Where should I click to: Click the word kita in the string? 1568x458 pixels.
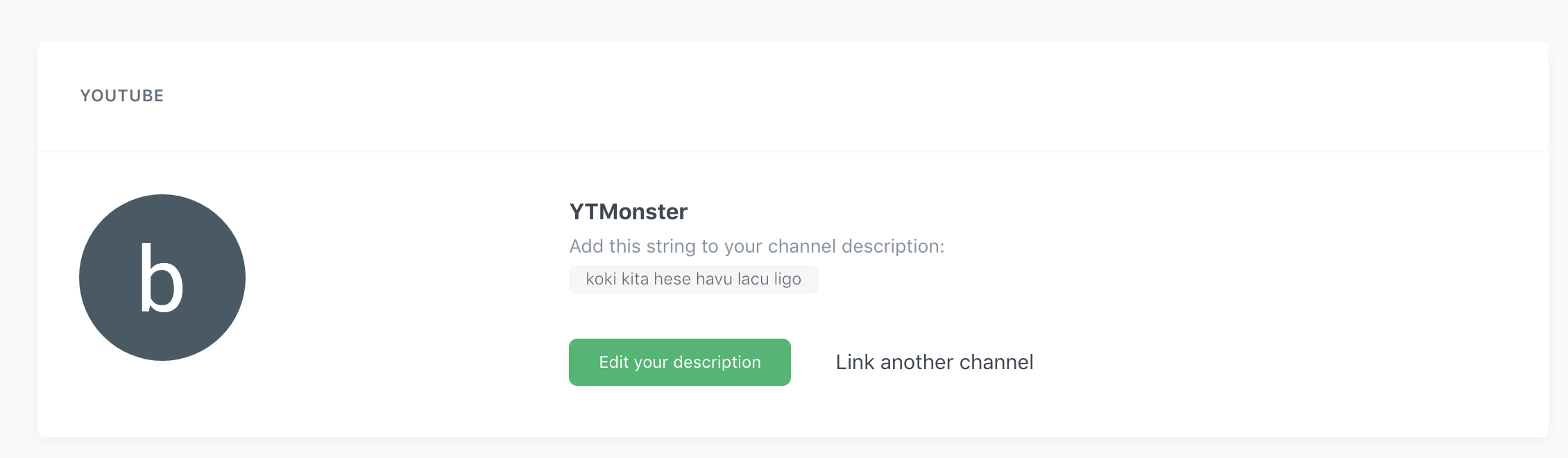click(635, 279)
